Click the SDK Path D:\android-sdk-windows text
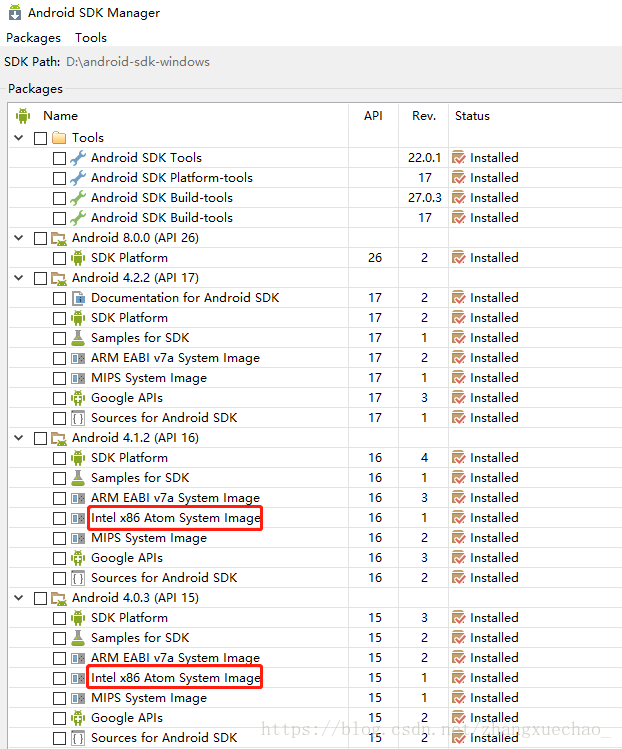Viewport: 622px width, 749px height. (x=138, y=62)
